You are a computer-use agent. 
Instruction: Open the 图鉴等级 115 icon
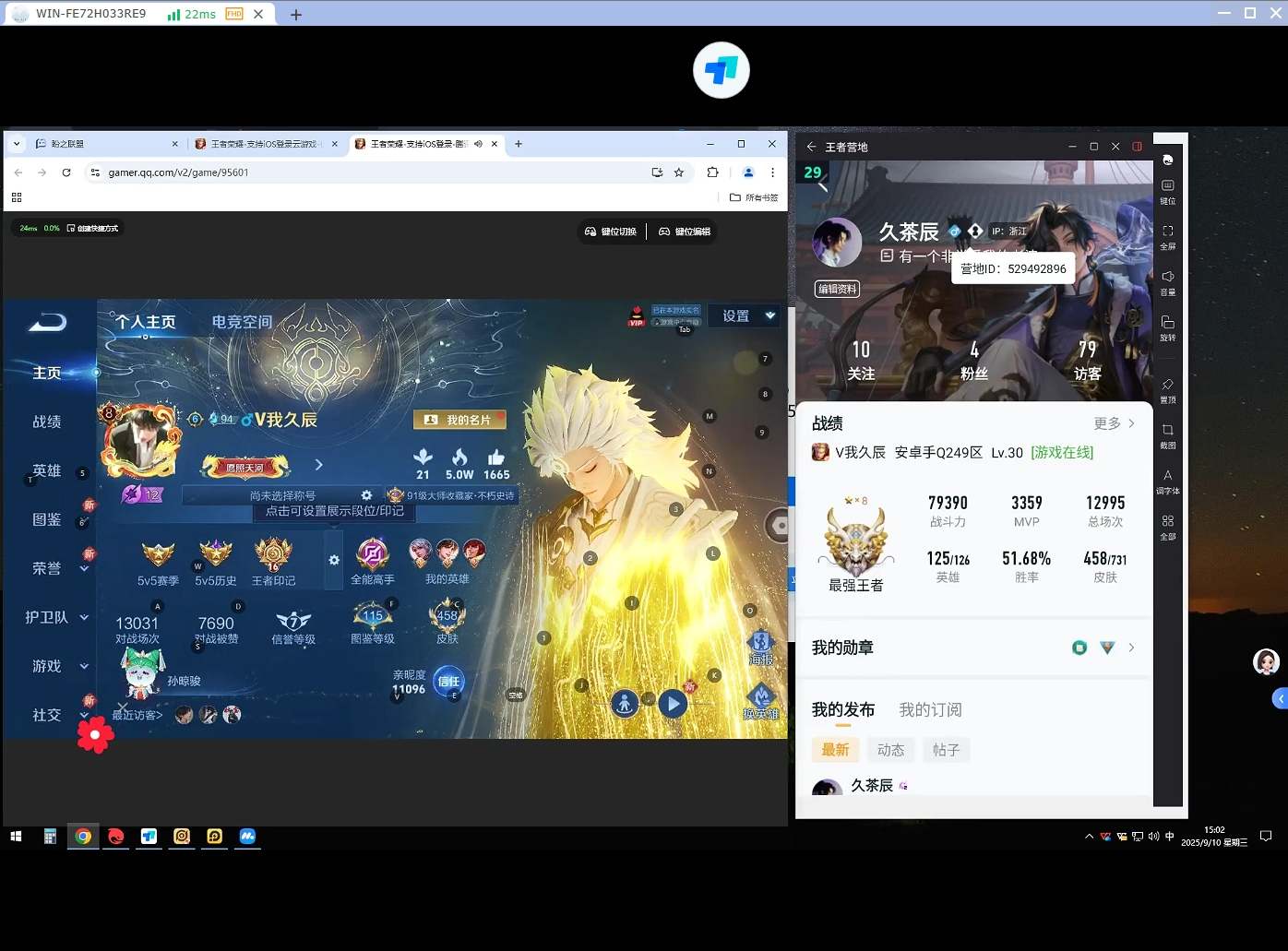coord(373,623)
